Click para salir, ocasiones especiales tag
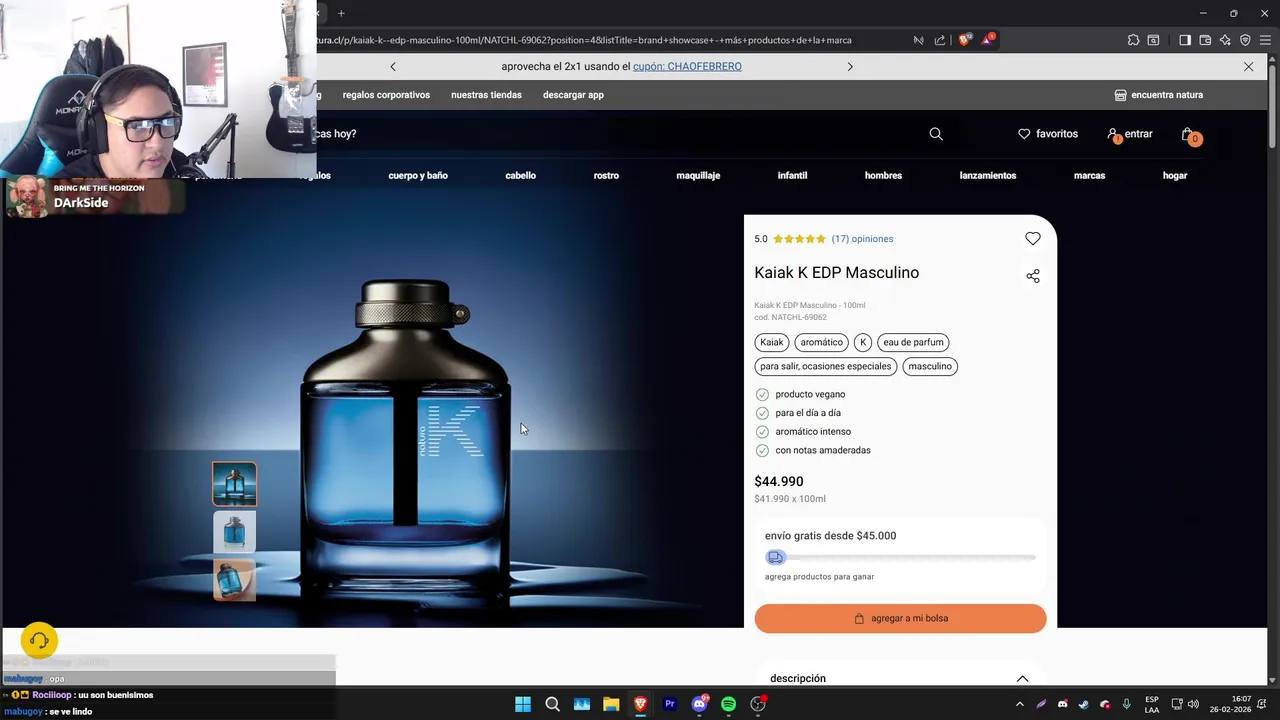Image resolution: width=1280 pixels, height=720 pixels. 825,366
